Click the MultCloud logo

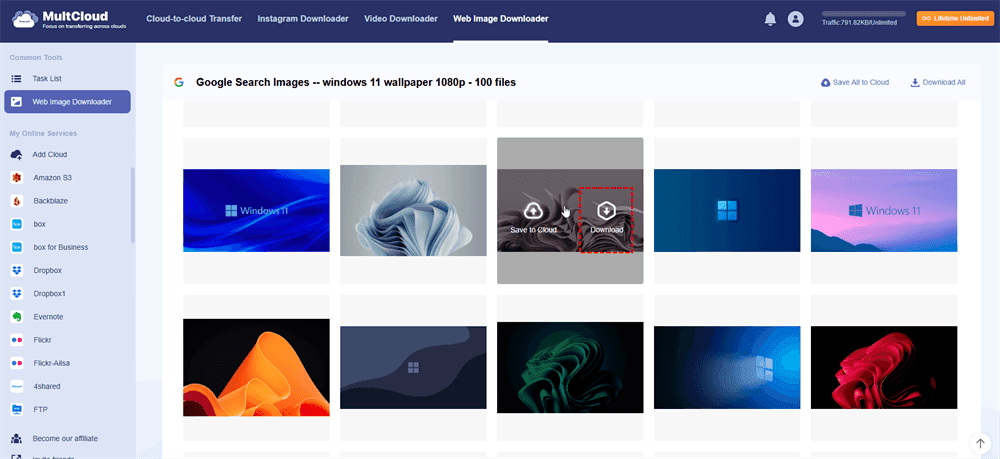tap(69, 19)
